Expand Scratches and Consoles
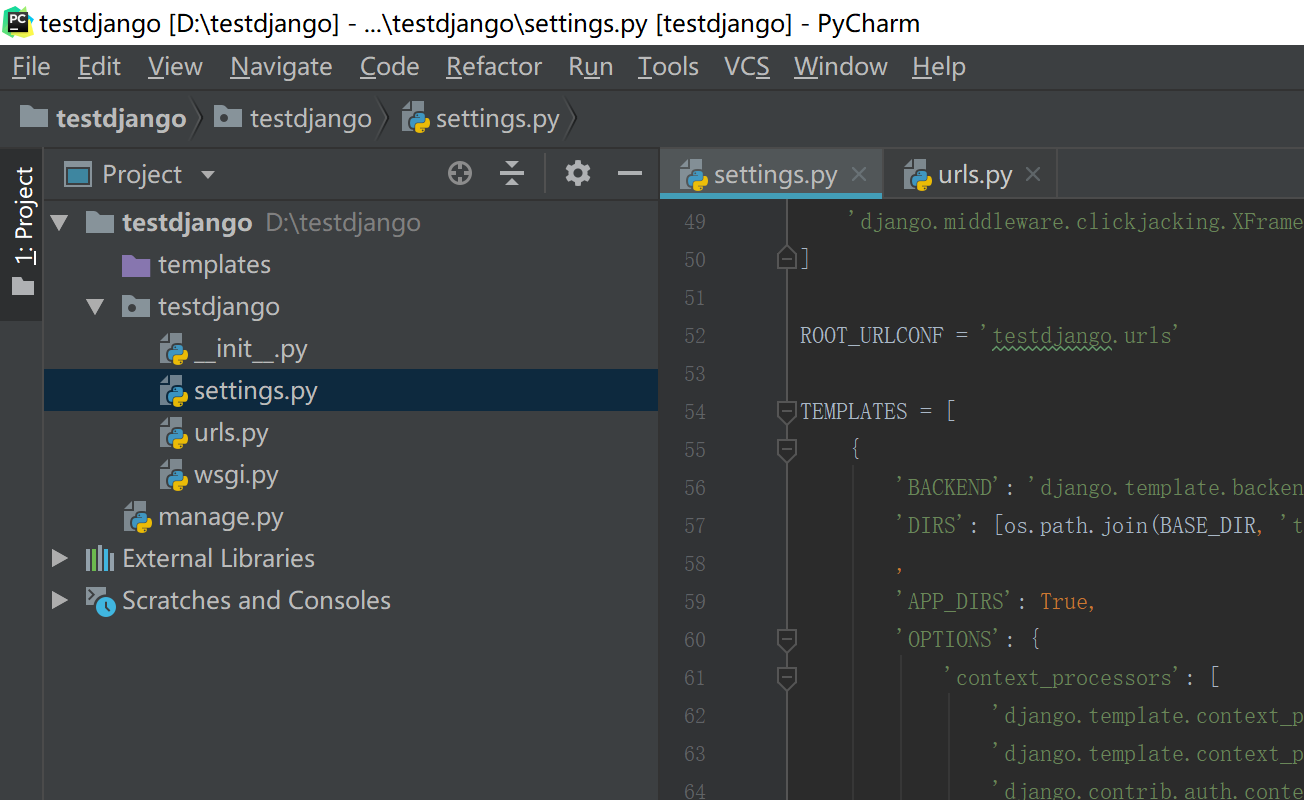 tap(60, 600)
